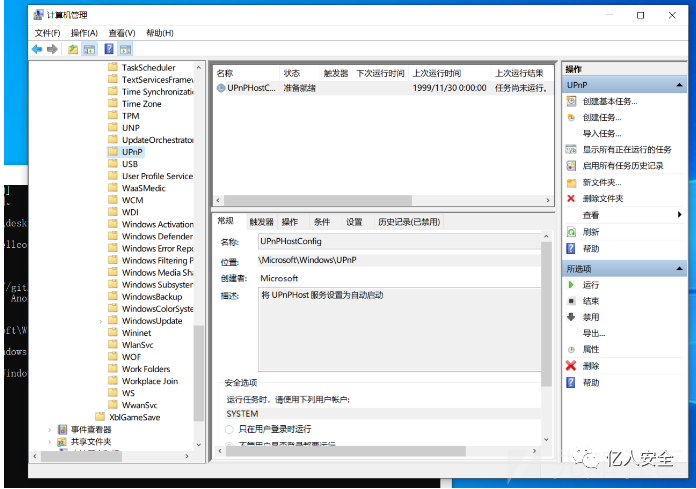This screenshot has height=489, width=696.
Task: Switch to the 常规 tab
Action: pos(226,221)
